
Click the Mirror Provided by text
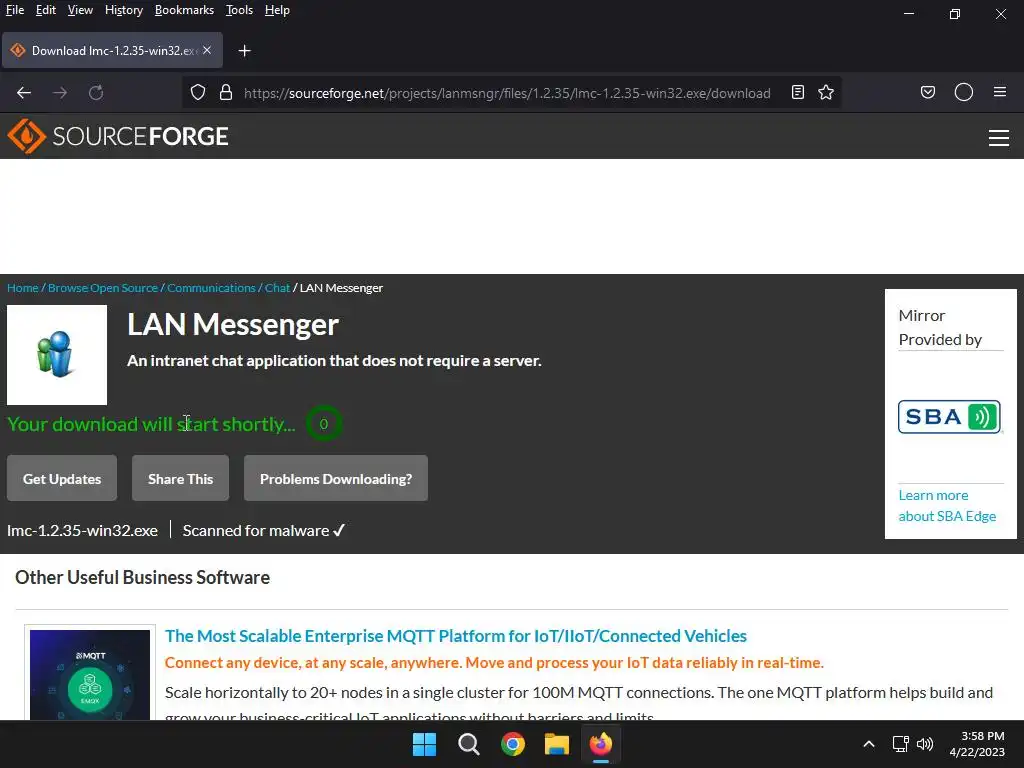coord(940,327)
